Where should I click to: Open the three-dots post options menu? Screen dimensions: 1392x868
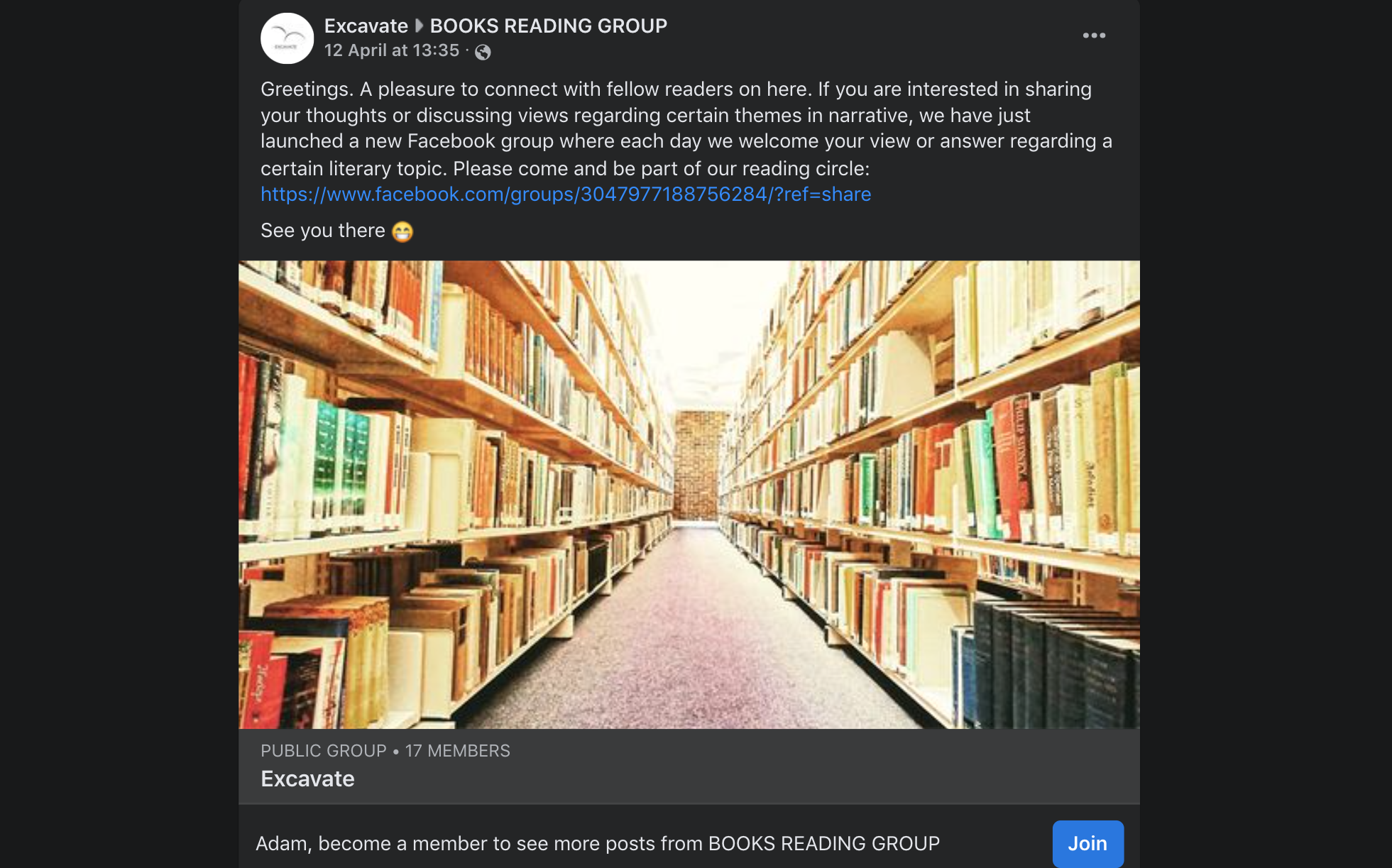(1094, 35)
